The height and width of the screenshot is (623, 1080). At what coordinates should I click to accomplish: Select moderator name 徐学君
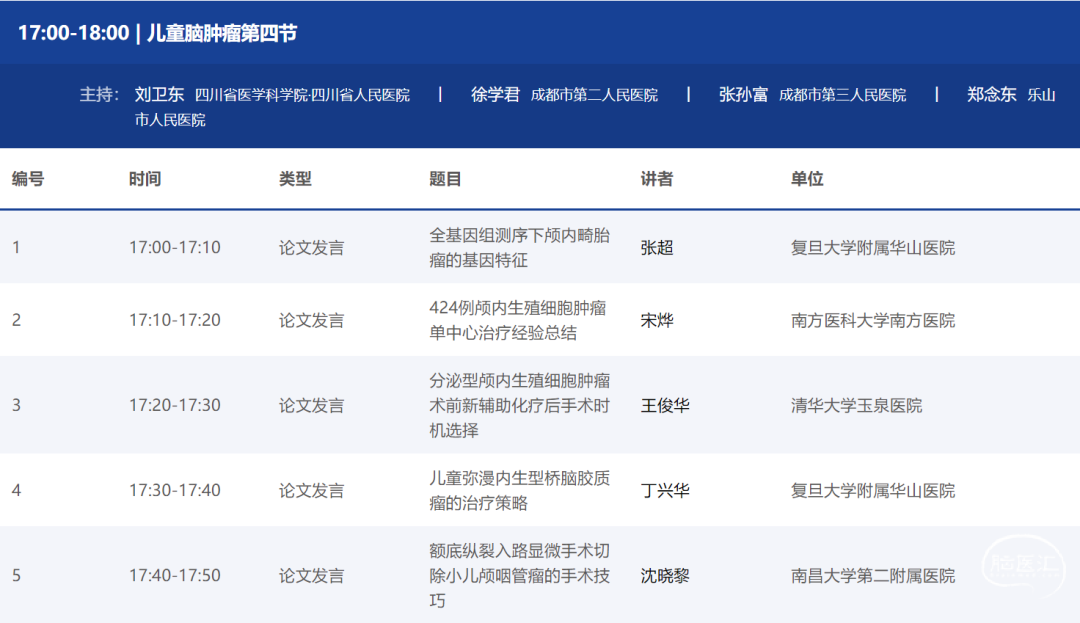click(496, 95)
